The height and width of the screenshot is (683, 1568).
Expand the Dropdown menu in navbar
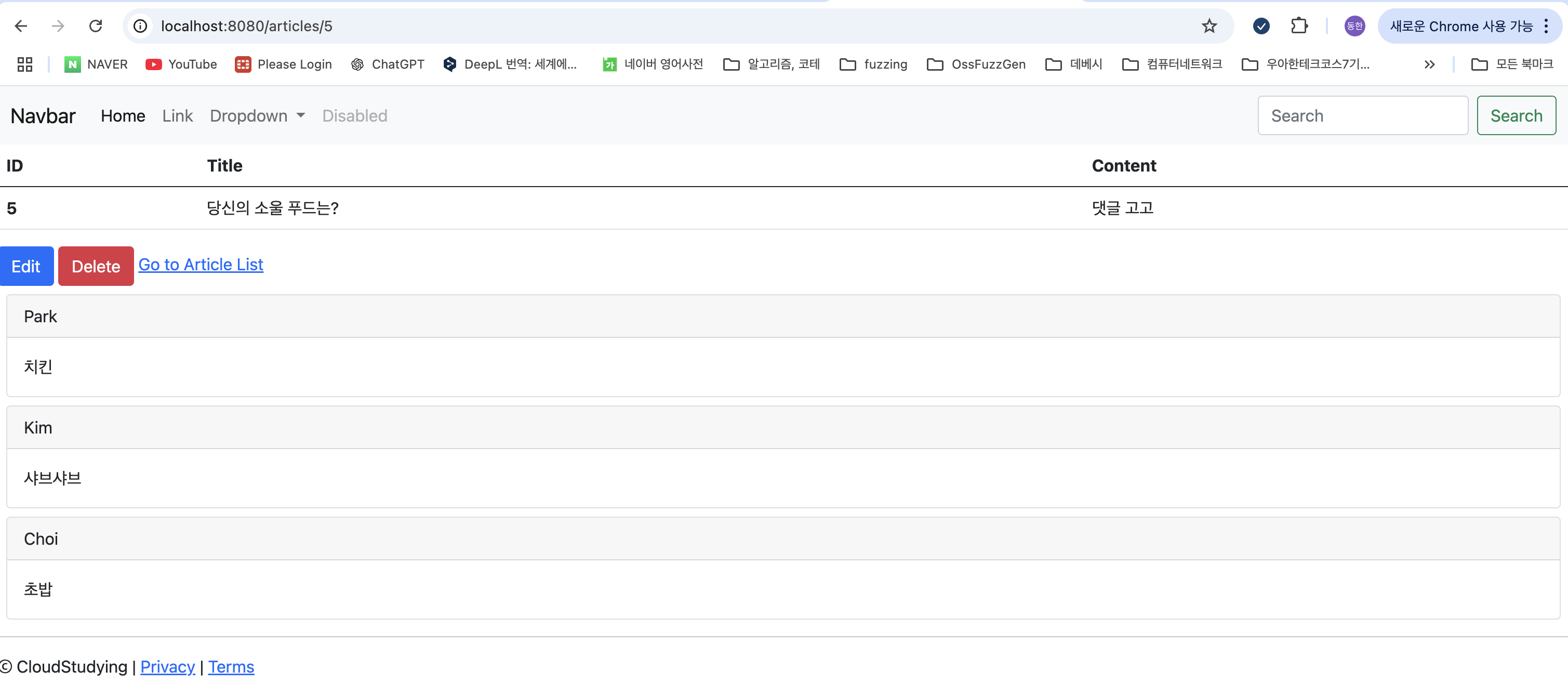pyautogui.click(x=258, y=116)
